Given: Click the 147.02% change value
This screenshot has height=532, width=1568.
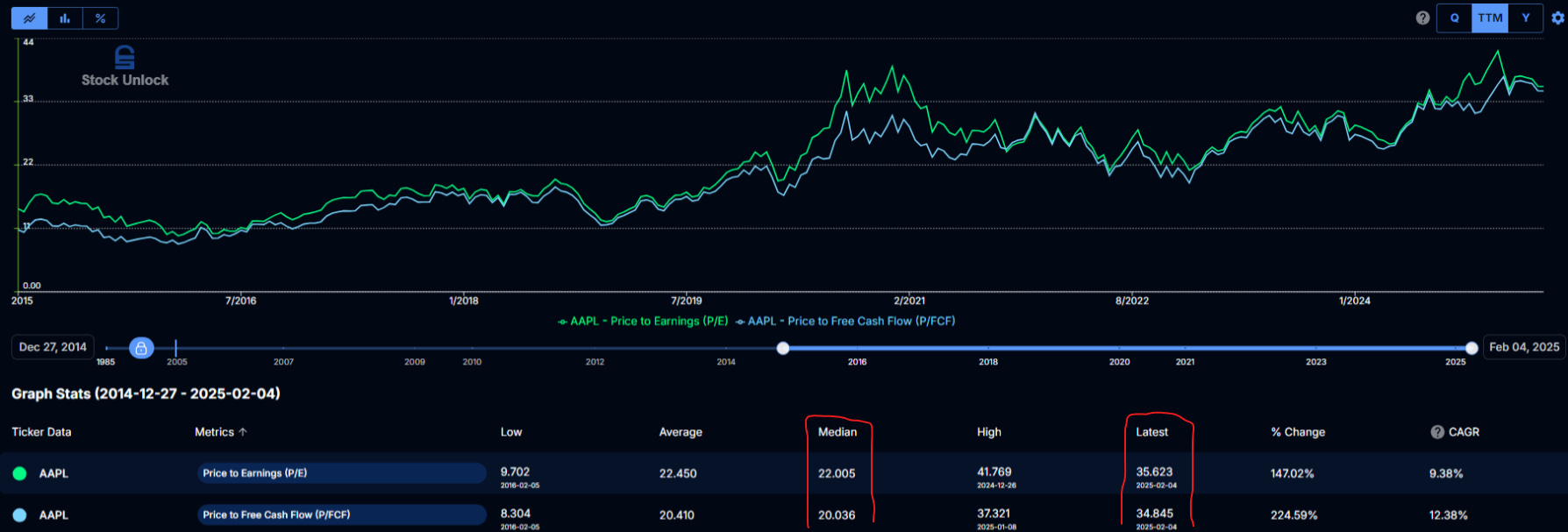Looking at the screenshot, I should pyautogui.click(x=1293, y=473).
